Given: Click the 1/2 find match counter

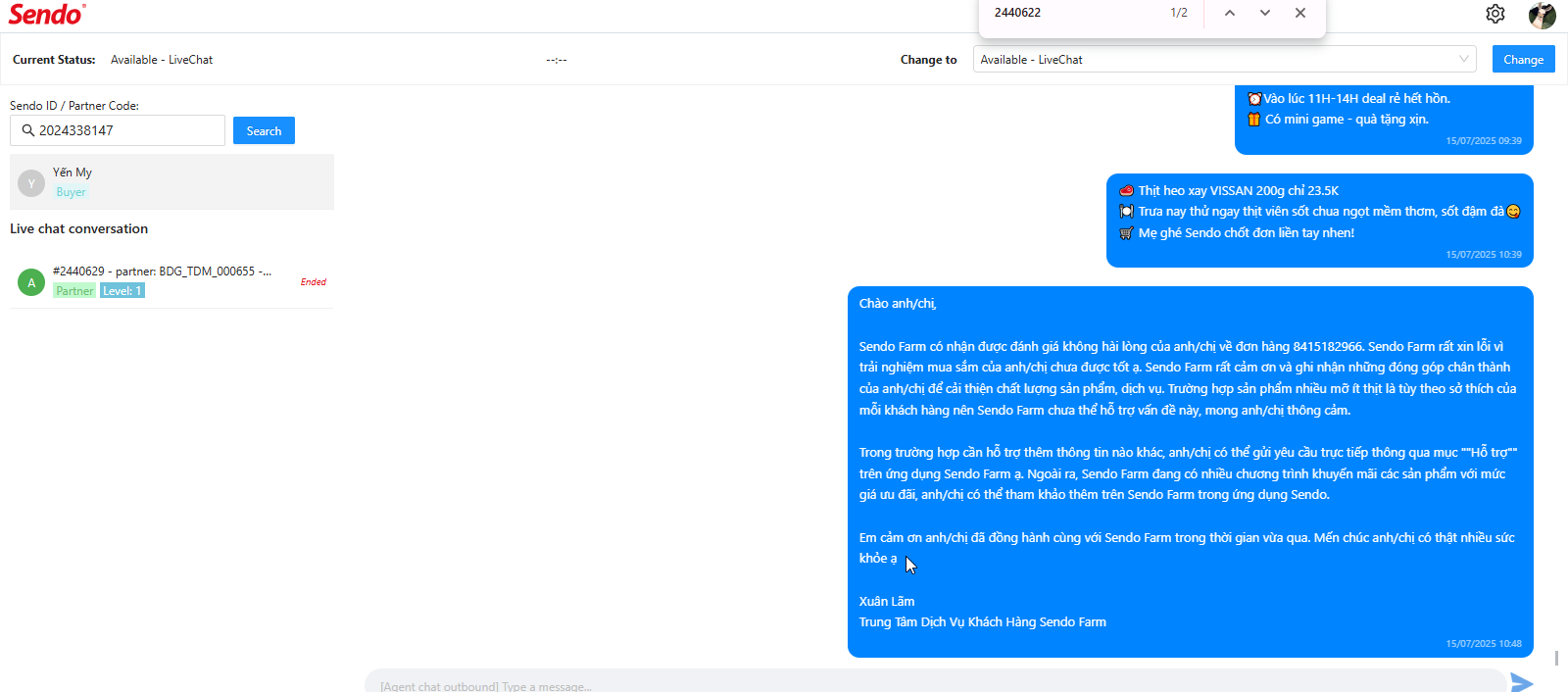Looking at the screenshot, I should coord(1179,13).
